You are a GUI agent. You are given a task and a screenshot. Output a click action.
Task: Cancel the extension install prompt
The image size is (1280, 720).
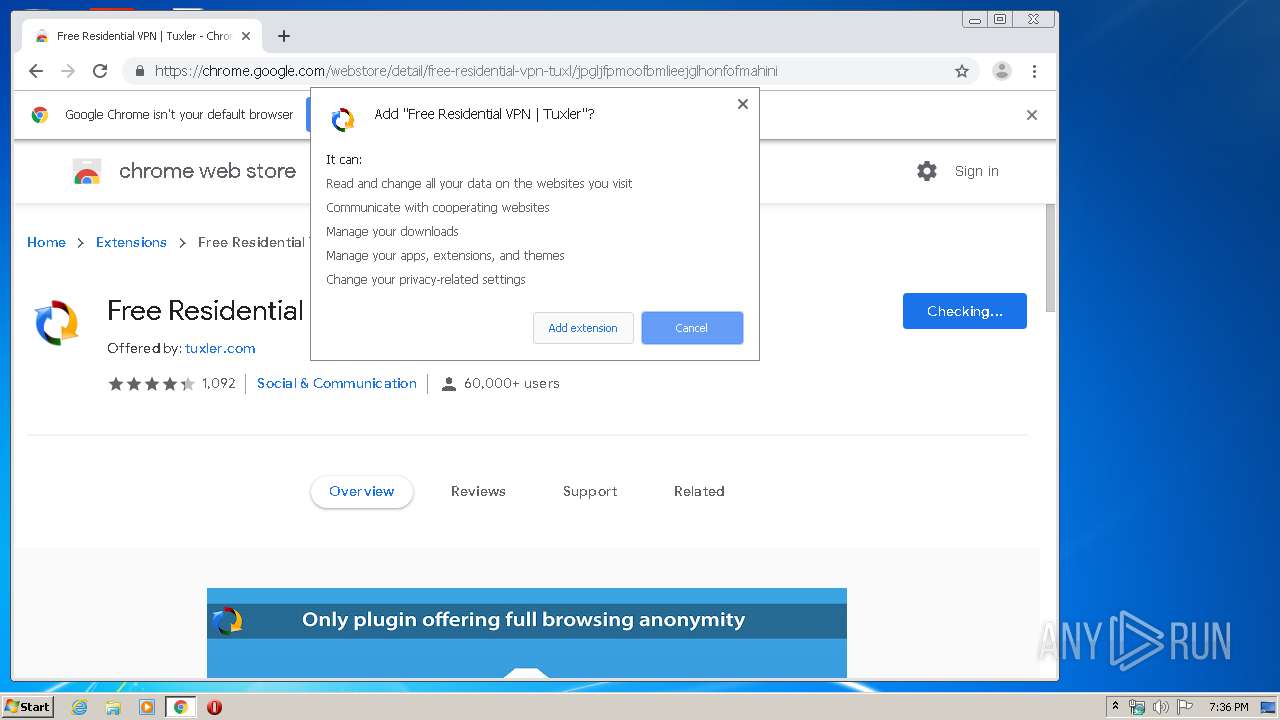point(692,328)
